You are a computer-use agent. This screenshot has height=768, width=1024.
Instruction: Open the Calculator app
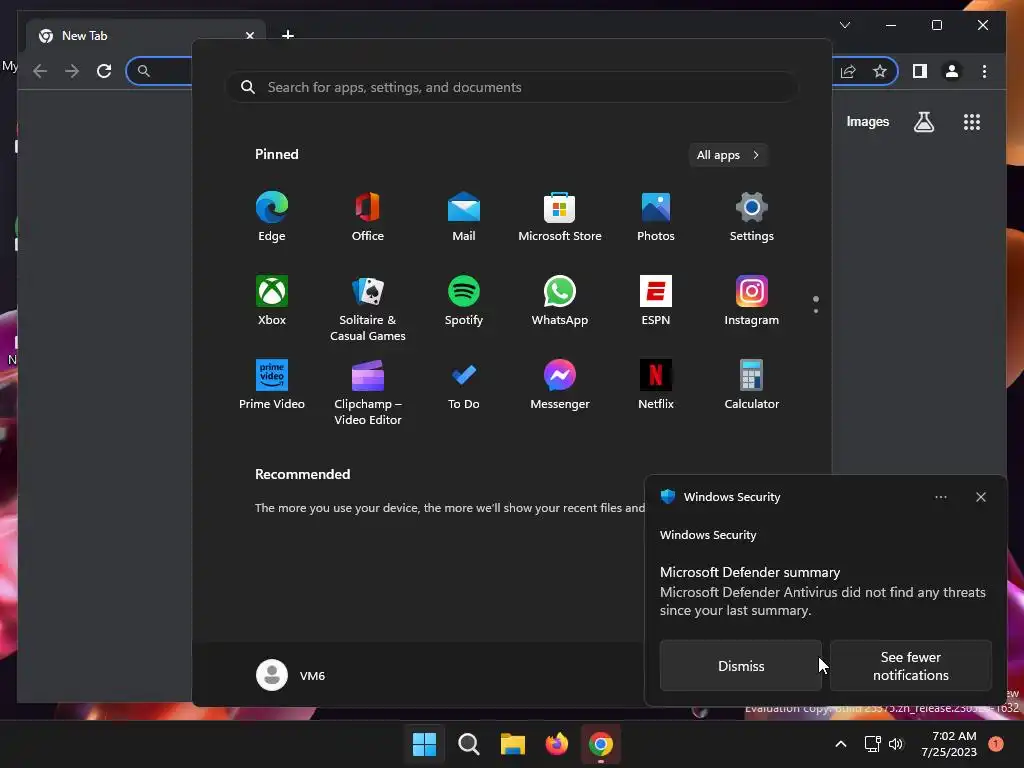(752, 385)
